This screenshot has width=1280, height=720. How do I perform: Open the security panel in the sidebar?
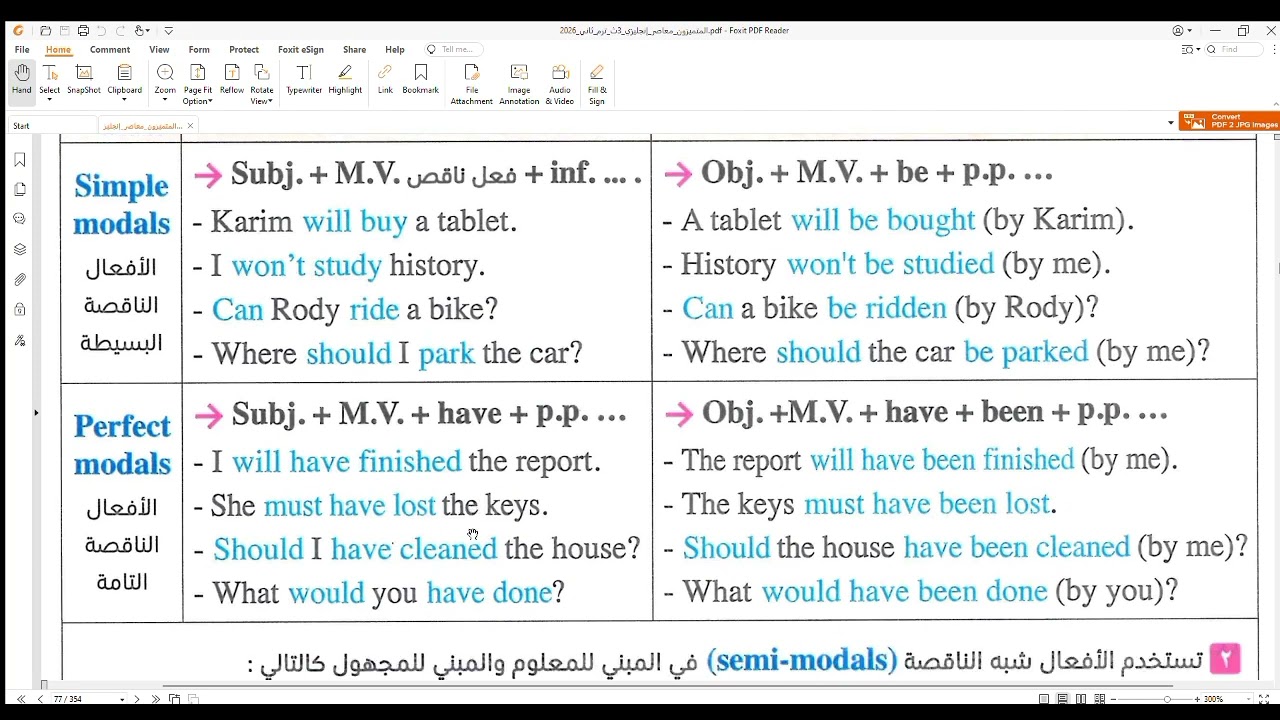point(20,310)
